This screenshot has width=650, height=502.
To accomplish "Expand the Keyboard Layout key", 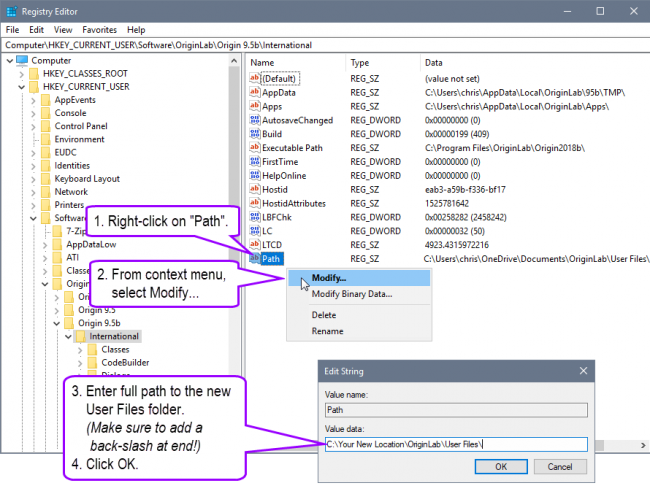I will 33,179.
